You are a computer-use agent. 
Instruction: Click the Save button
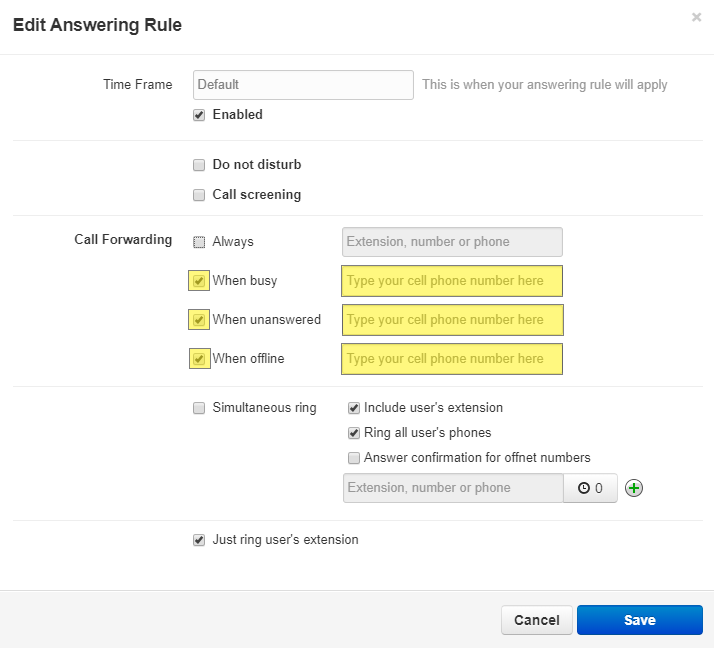tap(640, 620)
